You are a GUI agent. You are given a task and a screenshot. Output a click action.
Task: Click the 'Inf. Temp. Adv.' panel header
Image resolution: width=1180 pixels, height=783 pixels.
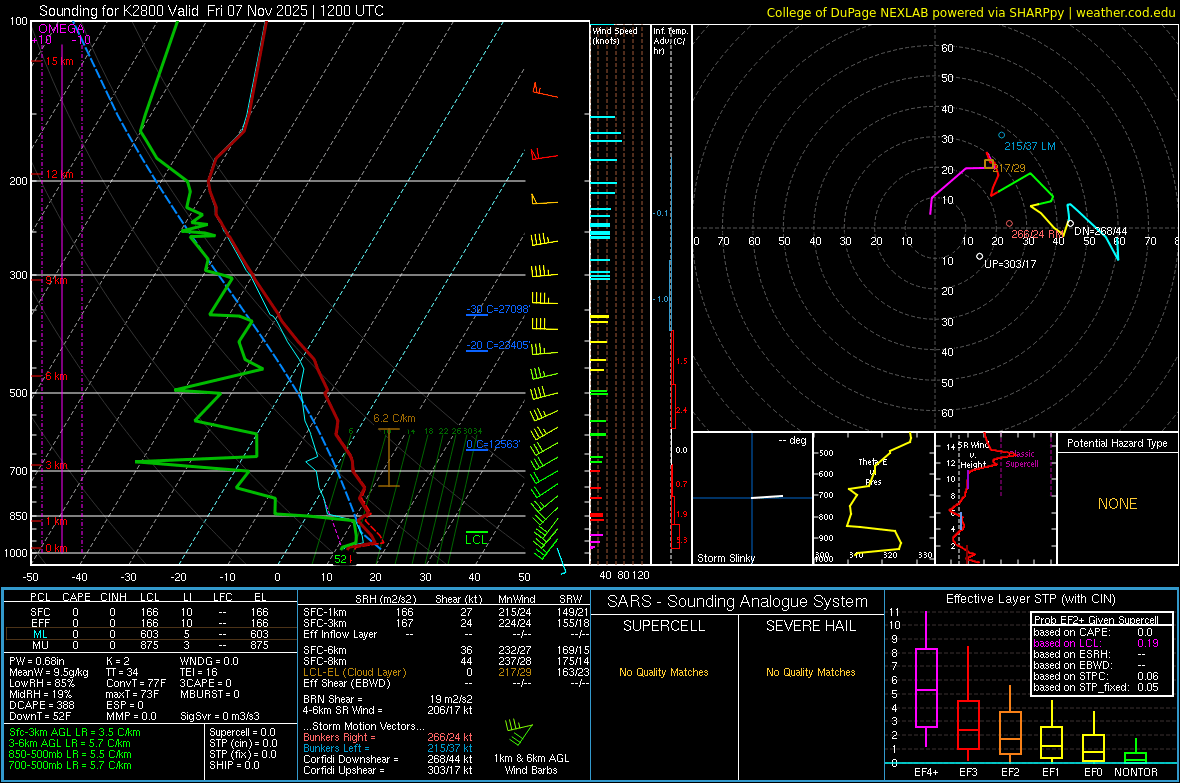(x=670, y=41)
